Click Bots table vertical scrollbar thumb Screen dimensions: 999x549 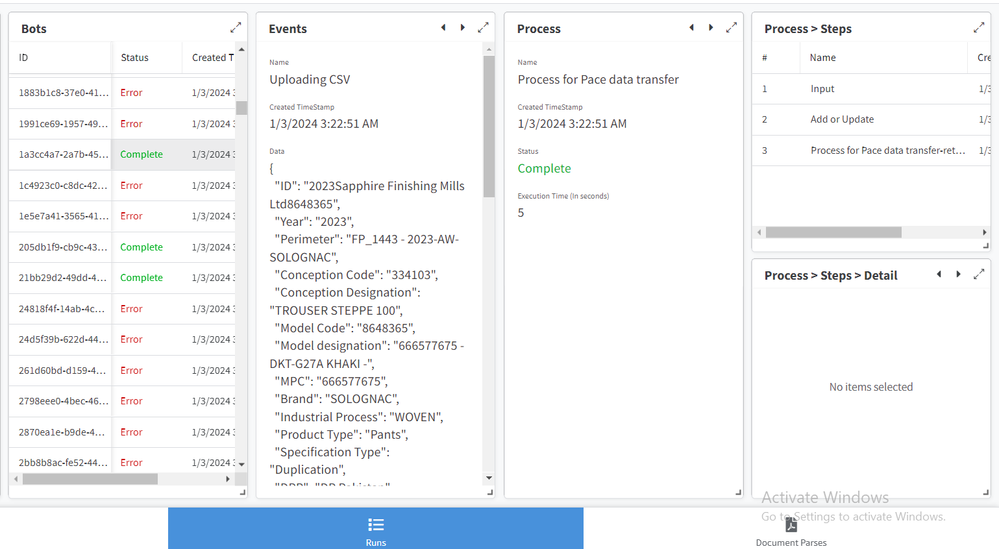tap(241, 108)
